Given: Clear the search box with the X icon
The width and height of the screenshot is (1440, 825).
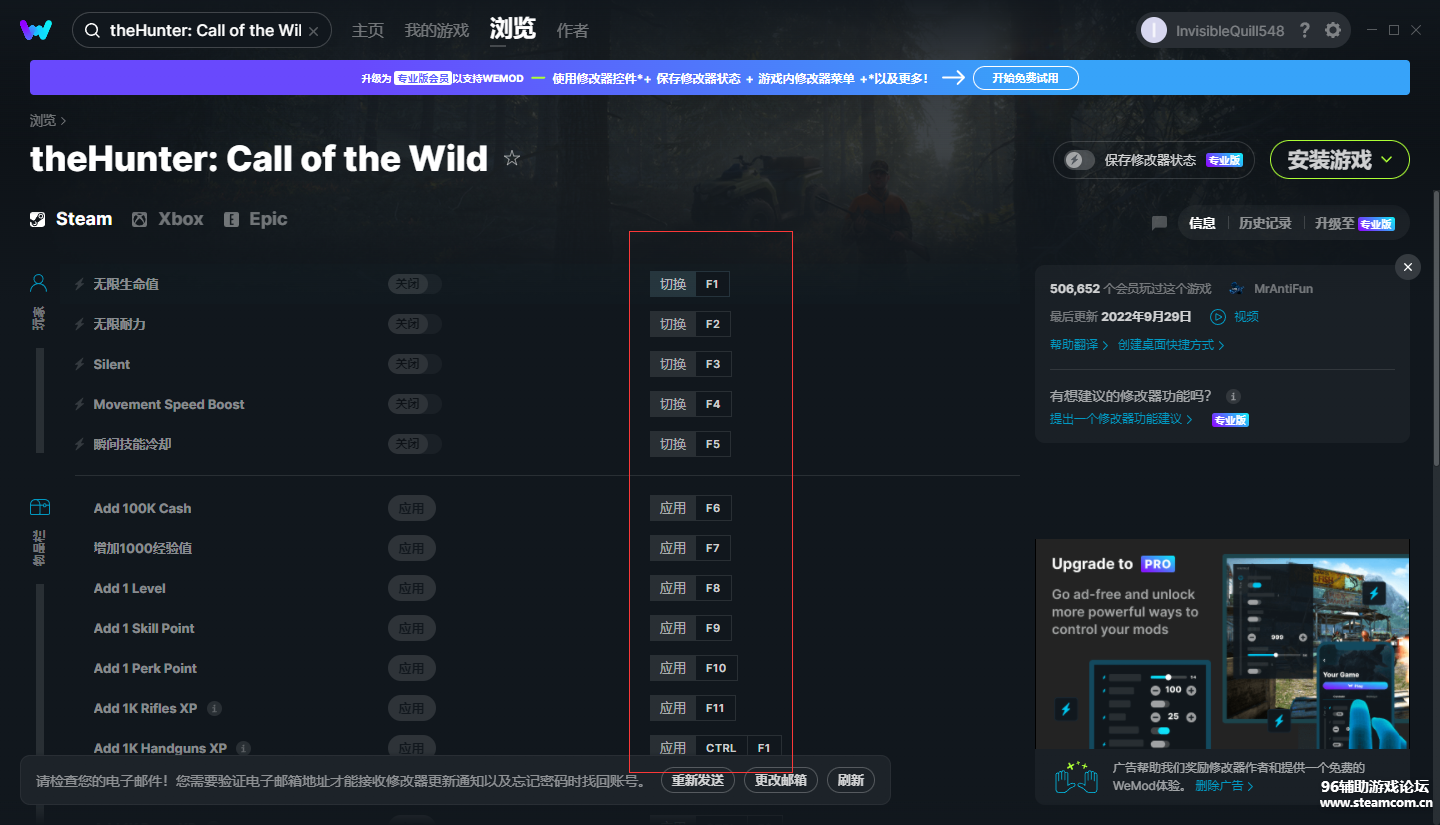Looking at the screenshot, I should (314, 31).
